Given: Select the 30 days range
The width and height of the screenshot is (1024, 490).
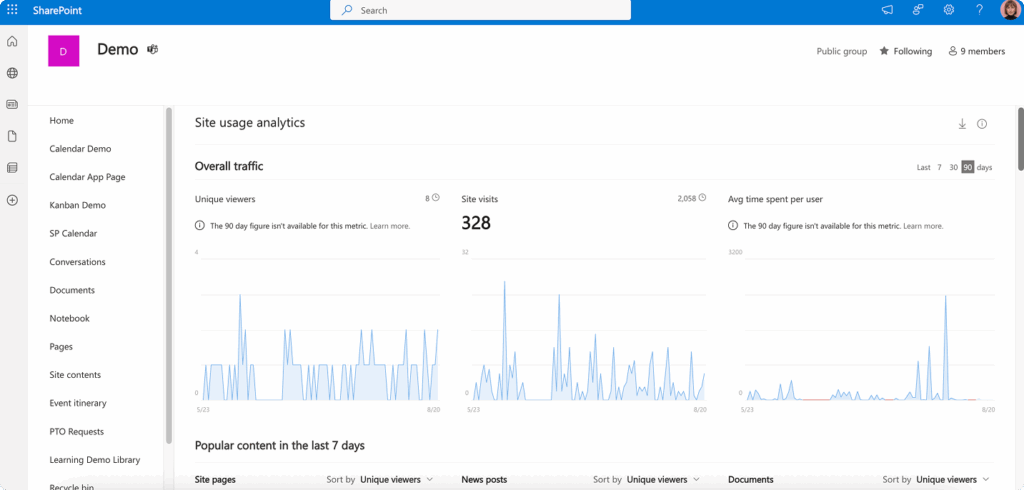Looking at the screenshot, I should pos(953,167).
